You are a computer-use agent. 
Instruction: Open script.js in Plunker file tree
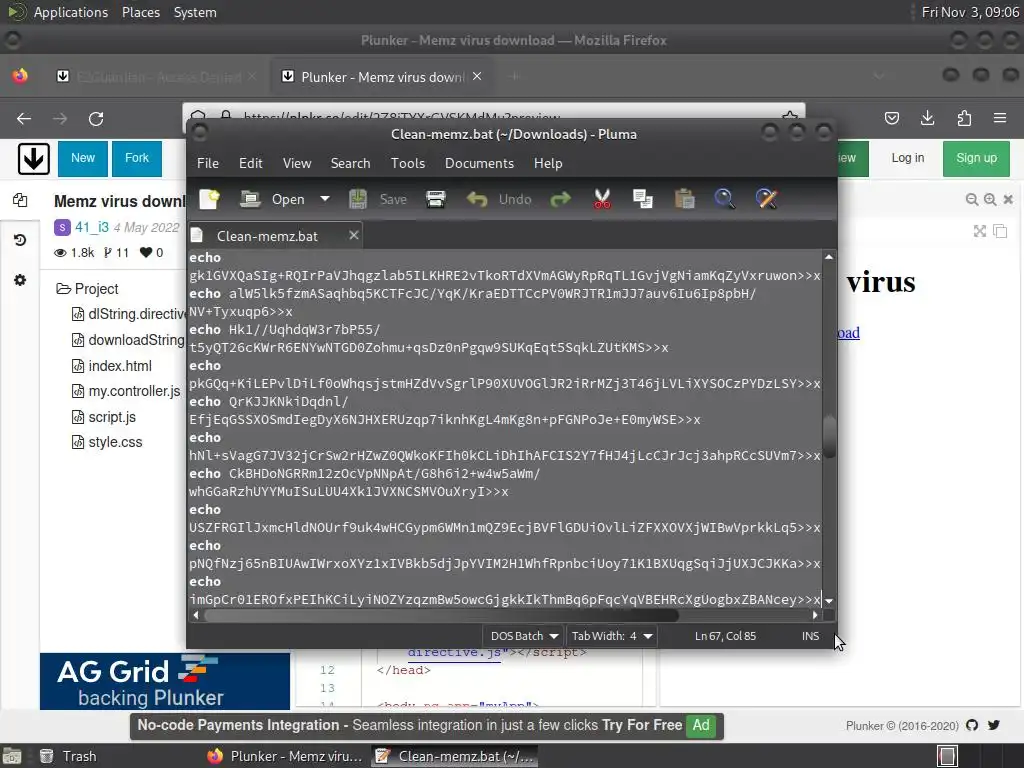point(104,417)
